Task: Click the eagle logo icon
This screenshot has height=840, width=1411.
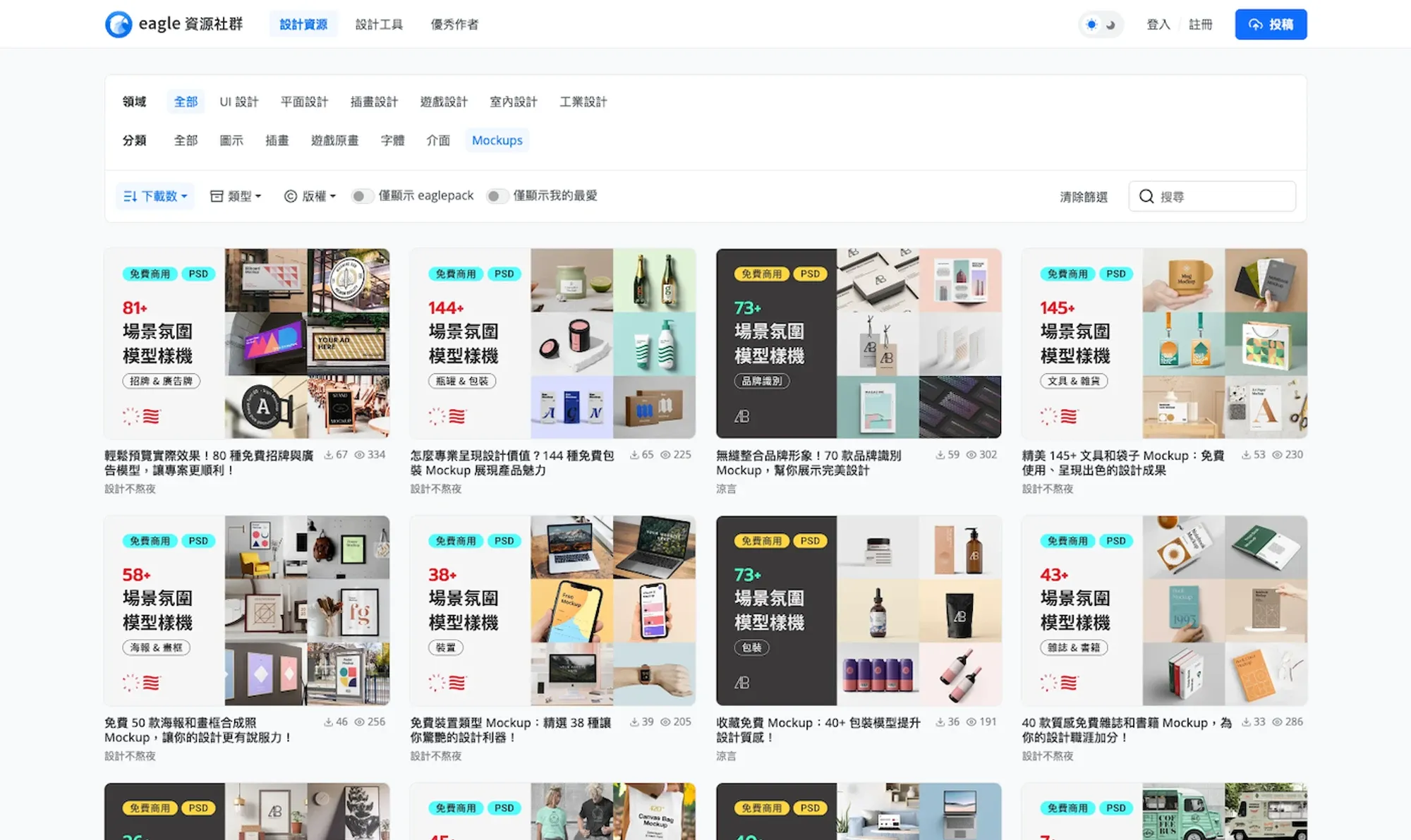Action: pos(119,24)
